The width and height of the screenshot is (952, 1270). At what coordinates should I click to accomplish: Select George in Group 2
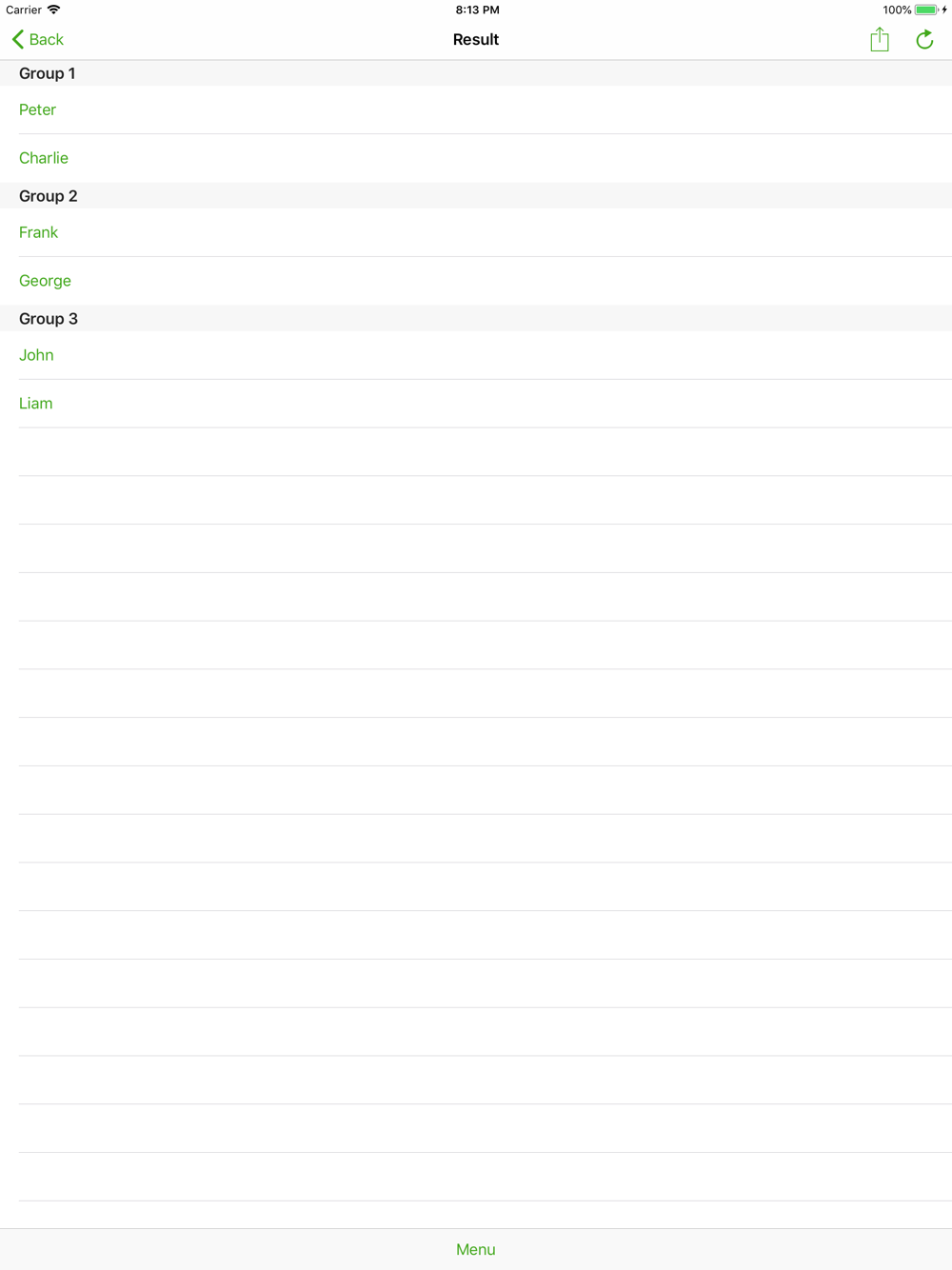tap(476, 281)
